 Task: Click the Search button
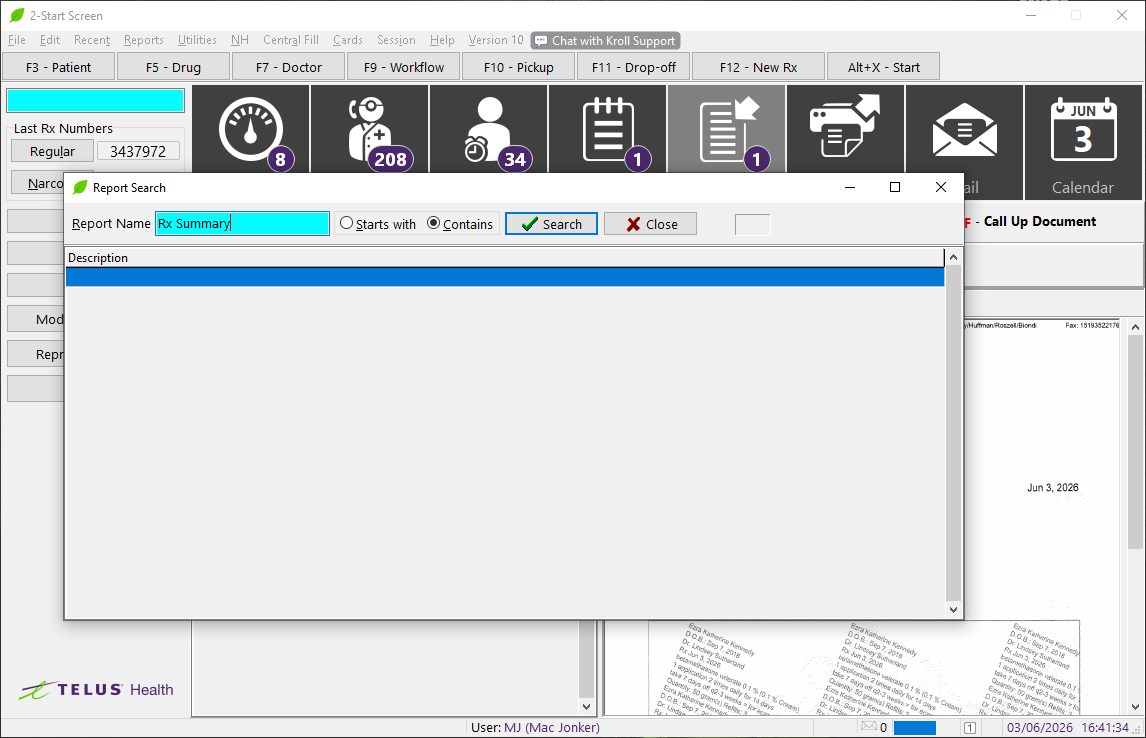[551, 224]
